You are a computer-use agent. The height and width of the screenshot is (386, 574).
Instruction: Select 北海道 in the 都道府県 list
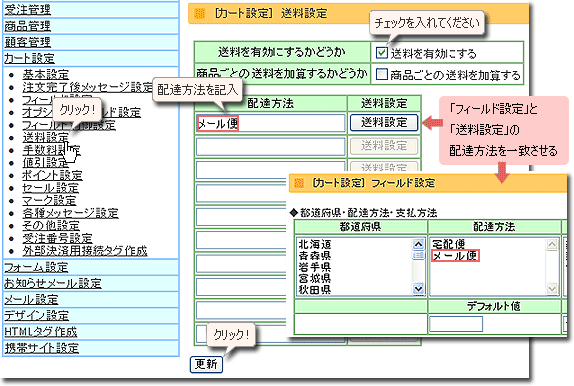tap(315, 244)
